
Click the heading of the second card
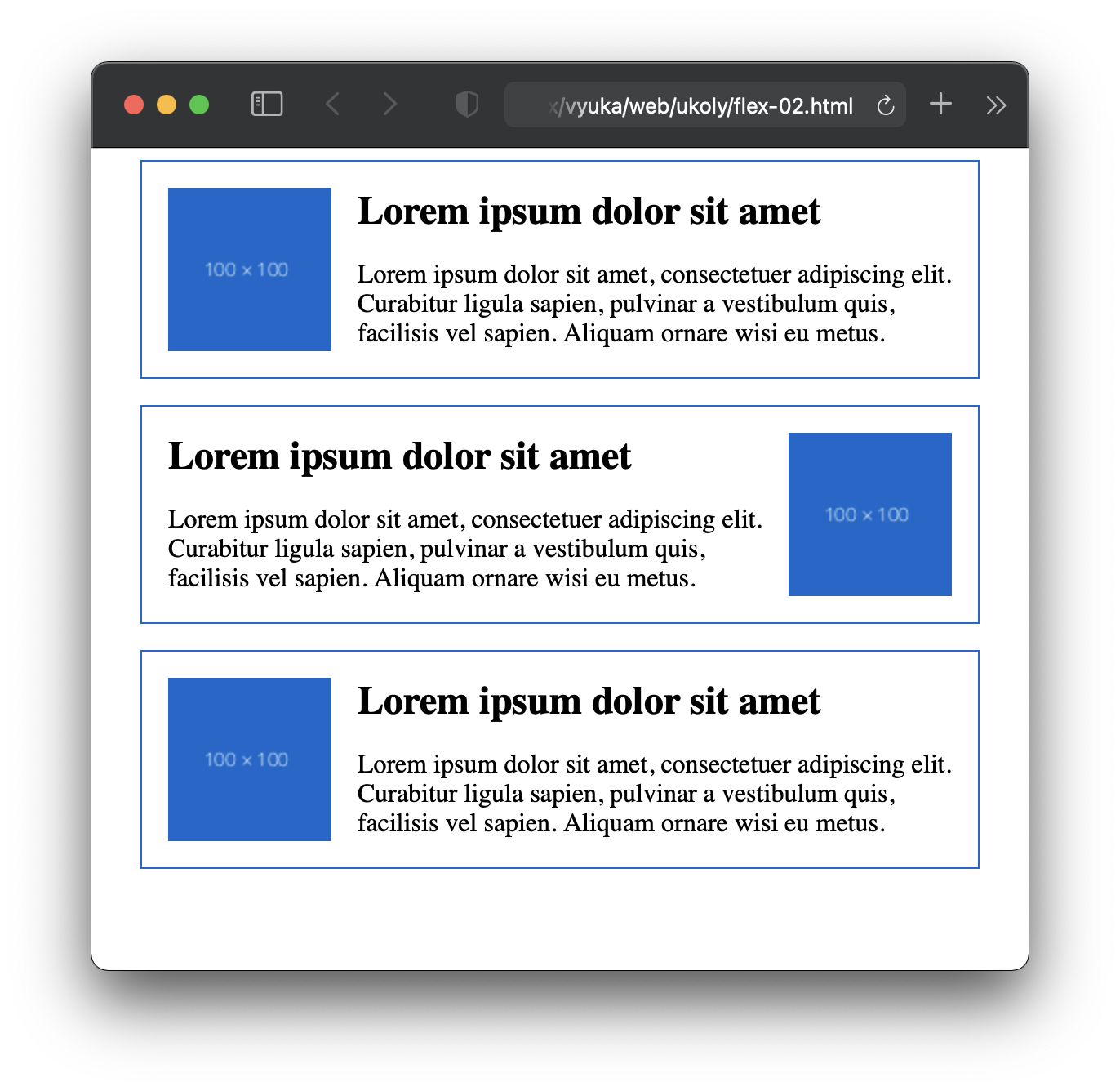399,456
